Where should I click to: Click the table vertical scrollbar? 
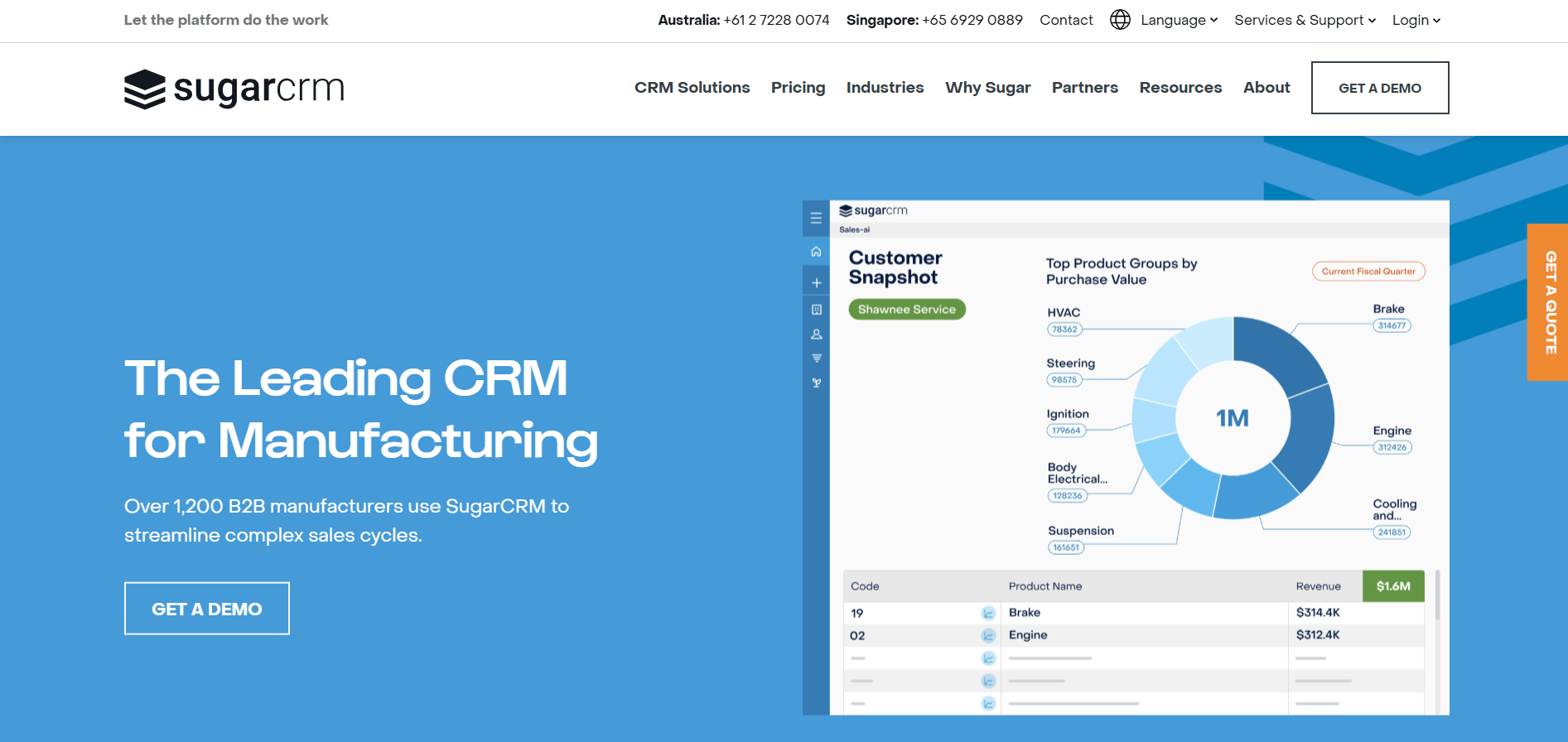pyautogui.click(x=1437, y=595)
